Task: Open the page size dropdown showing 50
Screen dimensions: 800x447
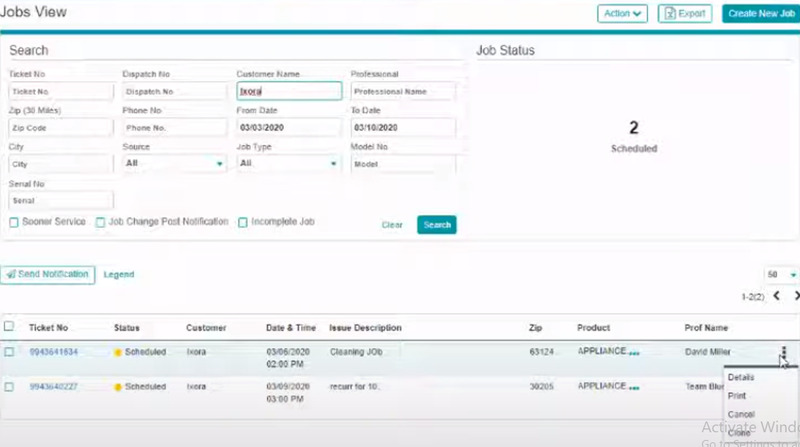Action: pyautogui.click(x=781, y=275)
